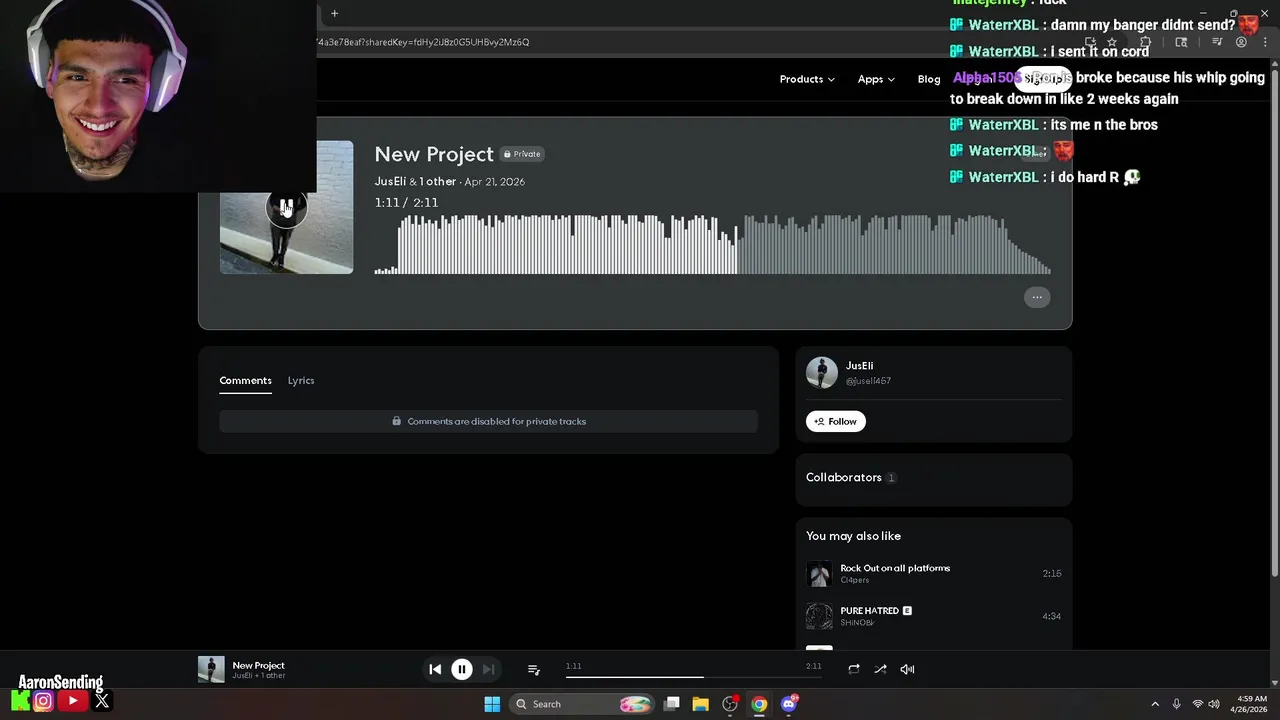Pause the track using the cover art button
Image resolution: width=1280 pixels, height=720 pixels.
pyautogui.click(x=286, y=207)
